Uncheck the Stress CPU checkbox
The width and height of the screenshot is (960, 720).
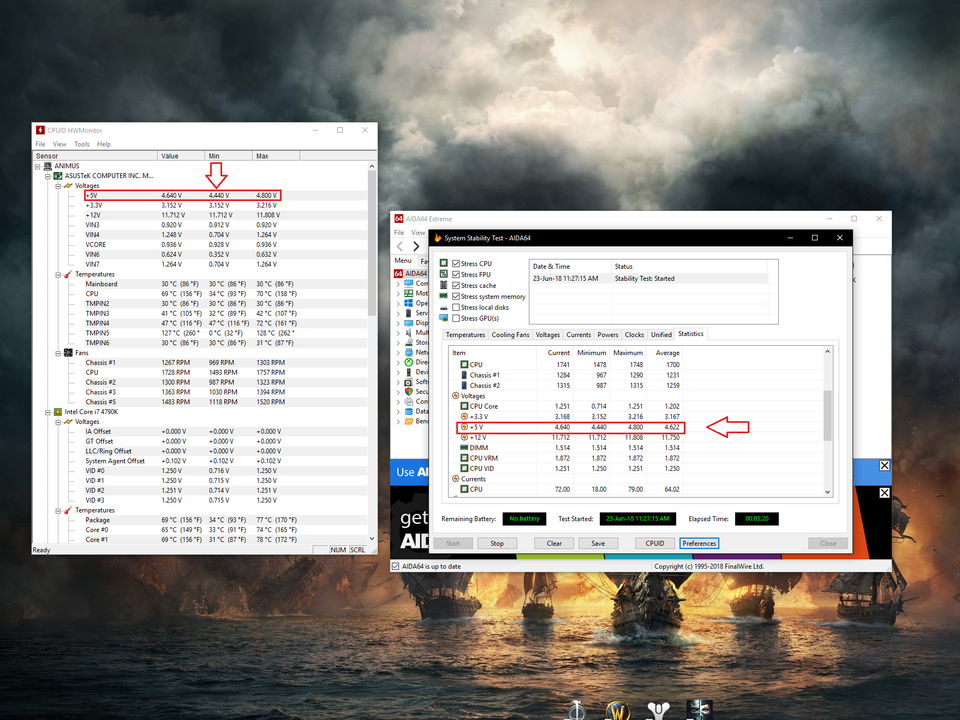456,263
